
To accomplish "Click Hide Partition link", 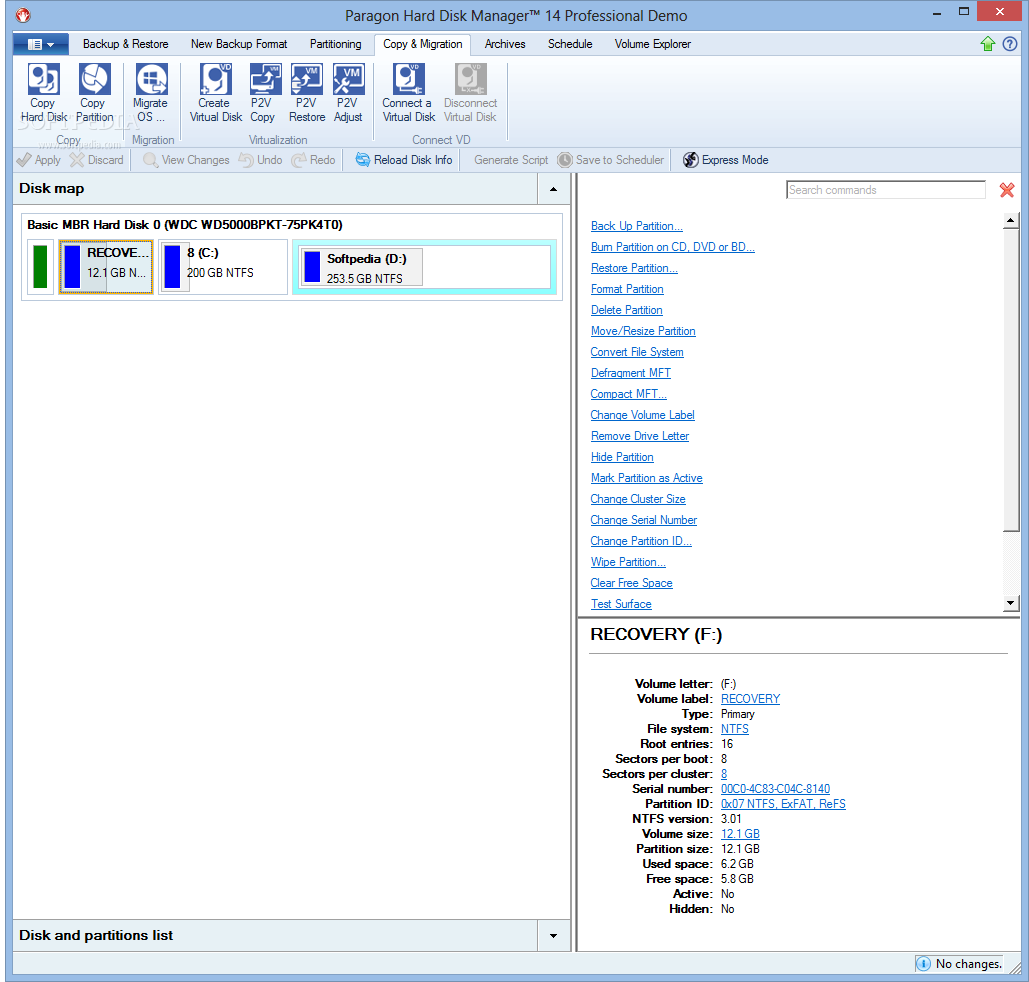I will pyautogui.click(x=622, y=457).
